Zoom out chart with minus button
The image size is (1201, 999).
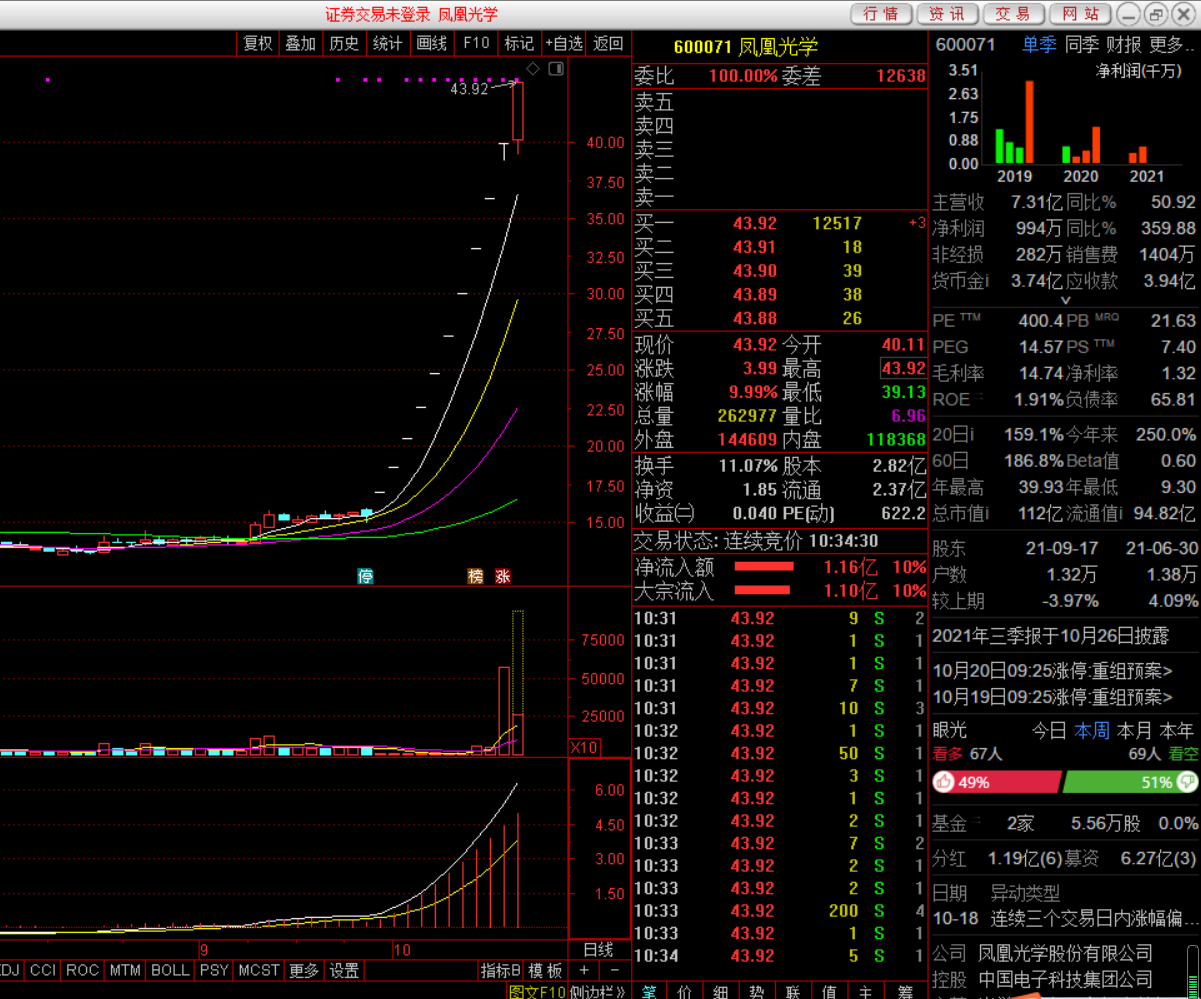click(x=614, y=970)
